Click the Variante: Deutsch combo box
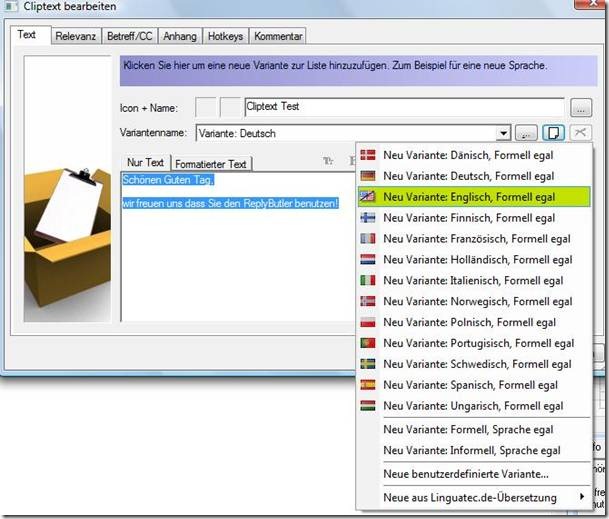Image resolution: width=609 pixels, height=519 pixels. point(353,133)
